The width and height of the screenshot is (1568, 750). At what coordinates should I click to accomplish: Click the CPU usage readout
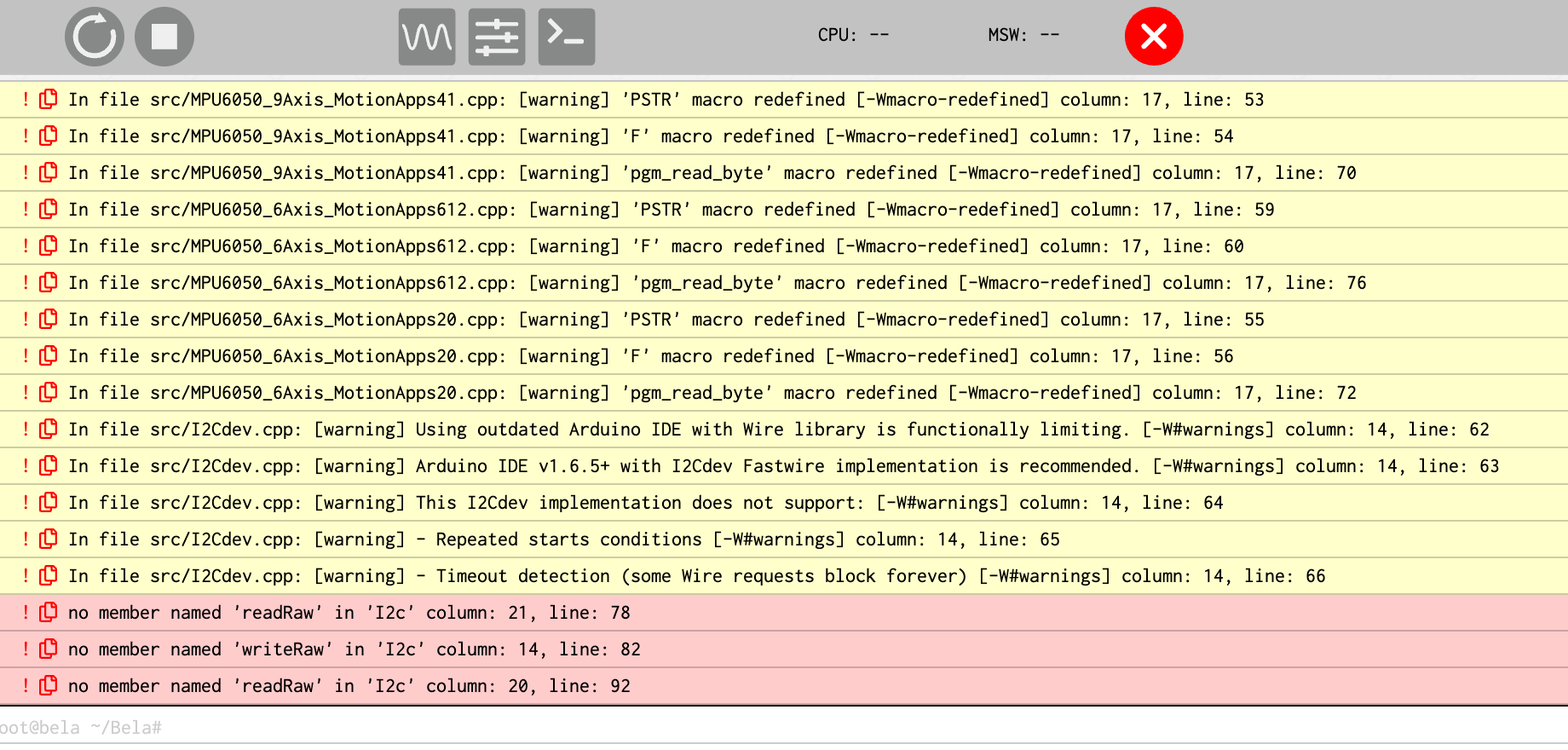(x=853, y=36)
